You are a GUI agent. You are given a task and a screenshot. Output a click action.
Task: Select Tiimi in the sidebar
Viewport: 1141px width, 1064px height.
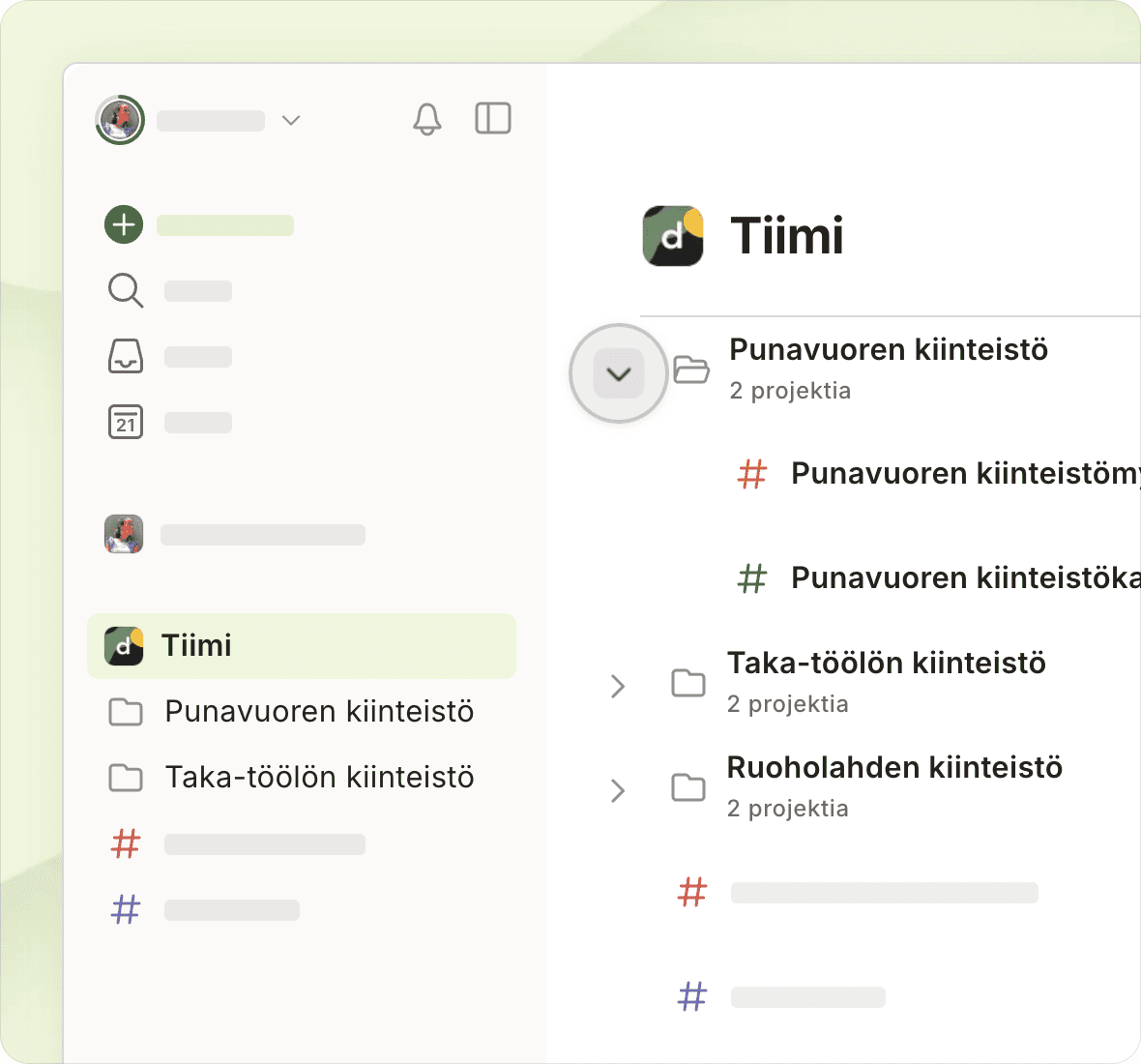(x=301, y=645)
